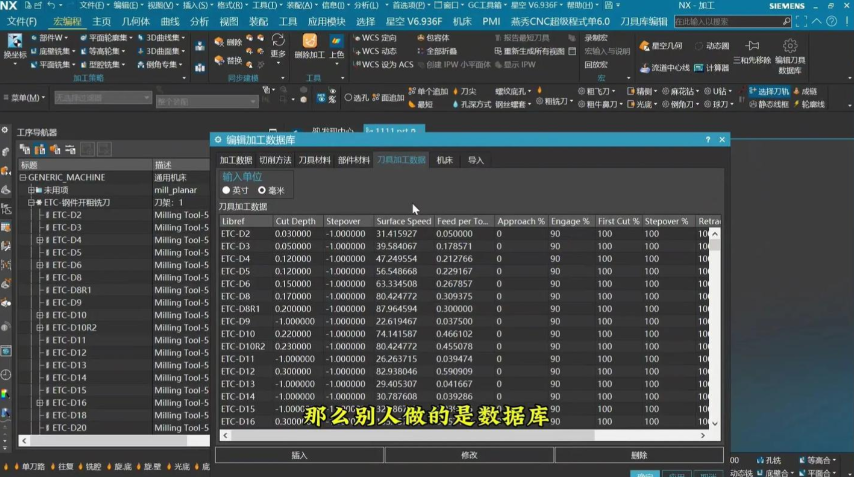Switch to the 导入 tab
Viewport: 854px width, 477px height.
coord(475,160)
